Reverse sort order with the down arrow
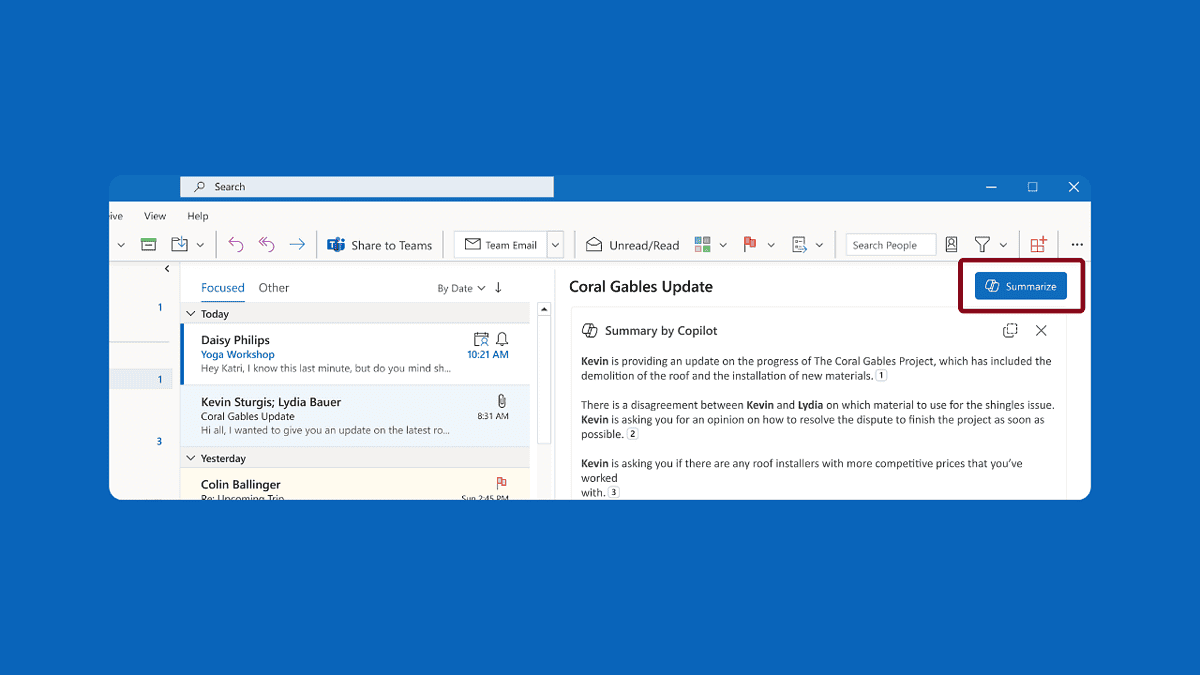The image size is (1200, 675). tap(499, 288)
